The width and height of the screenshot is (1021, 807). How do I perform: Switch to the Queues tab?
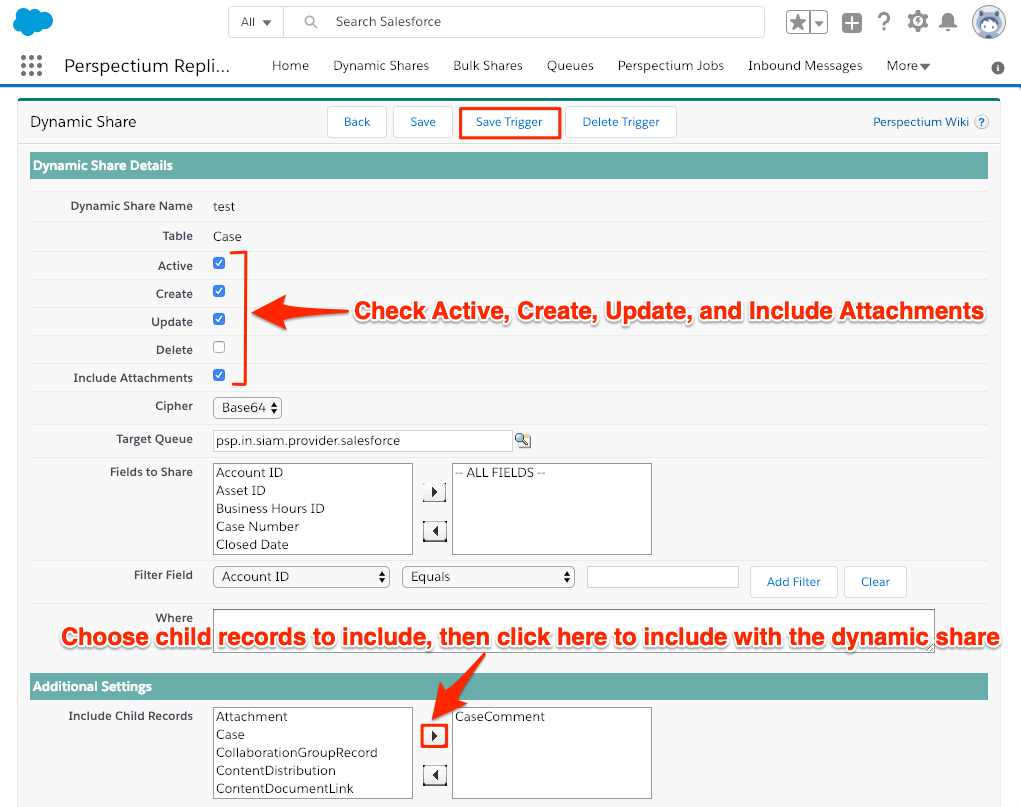[x=570, y=66]
